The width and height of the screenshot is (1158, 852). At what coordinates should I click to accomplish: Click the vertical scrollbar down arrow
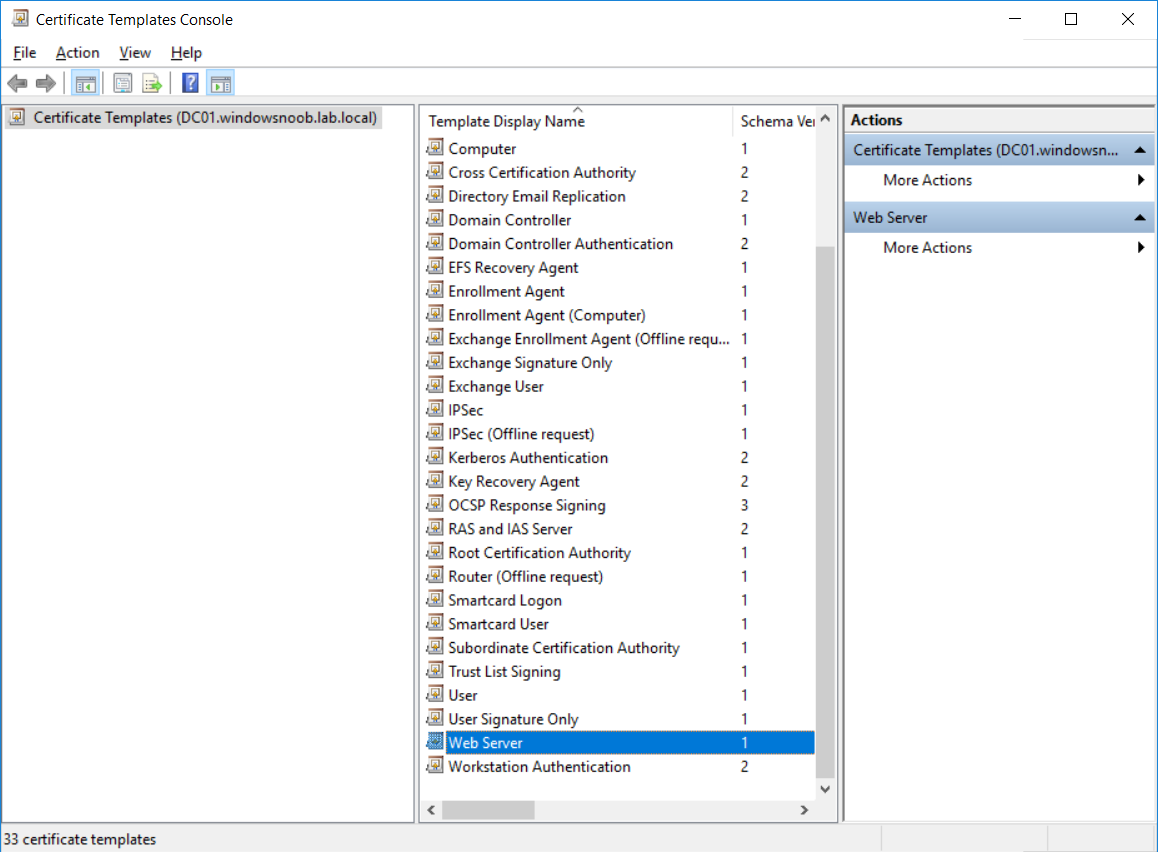(x=825, y=789)
